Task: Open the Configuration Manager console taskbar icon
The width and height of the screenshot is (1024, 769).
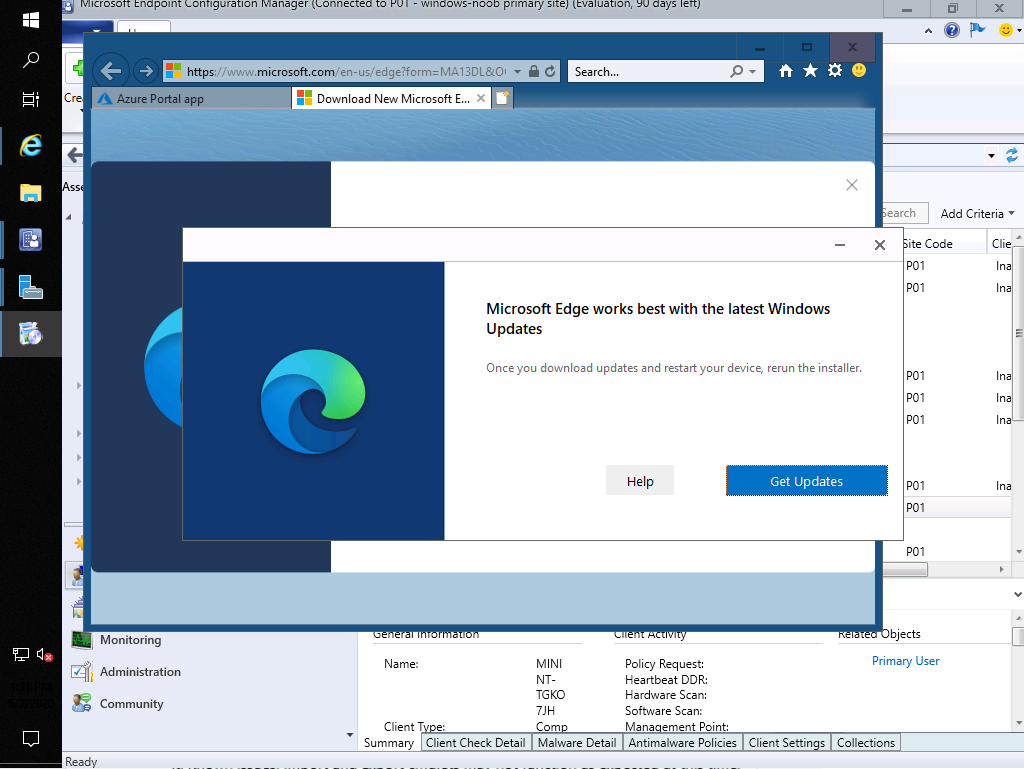Action: tap(31, 240)
